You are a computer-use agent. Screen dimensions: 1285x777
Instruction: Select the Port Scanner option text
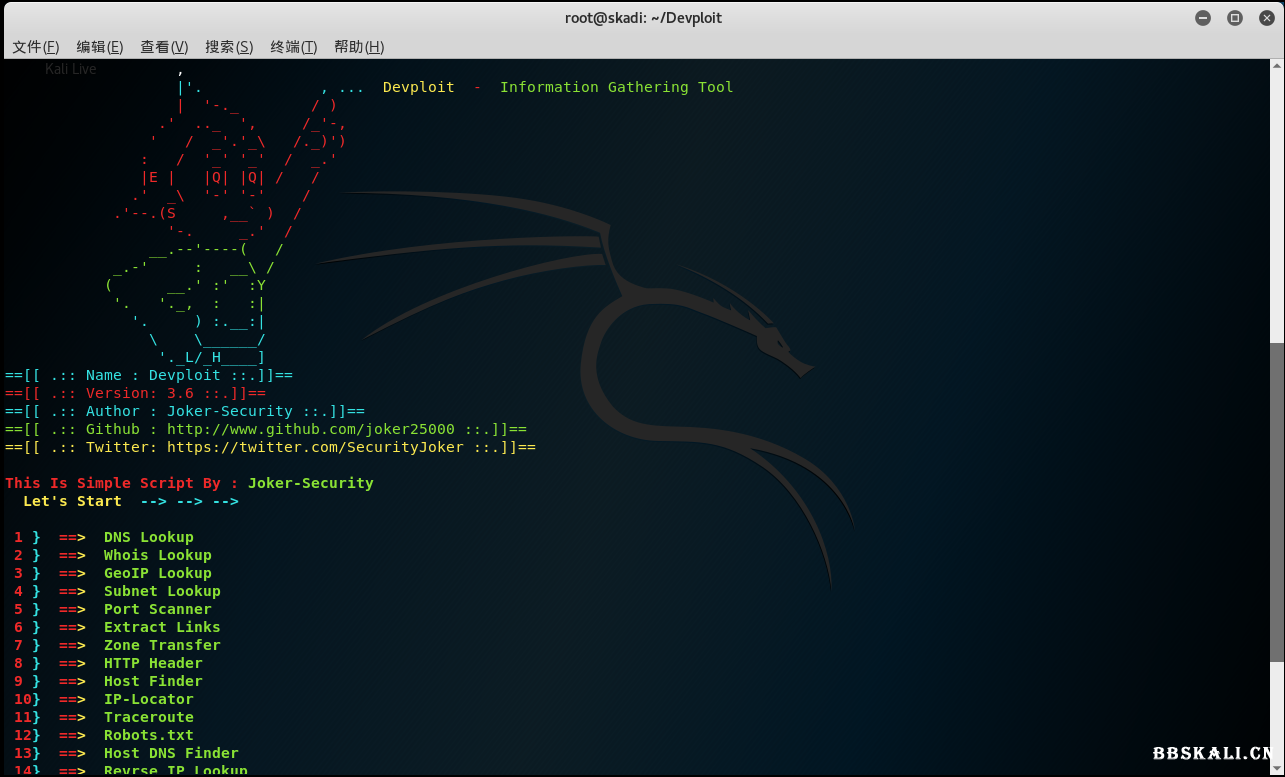157,609
